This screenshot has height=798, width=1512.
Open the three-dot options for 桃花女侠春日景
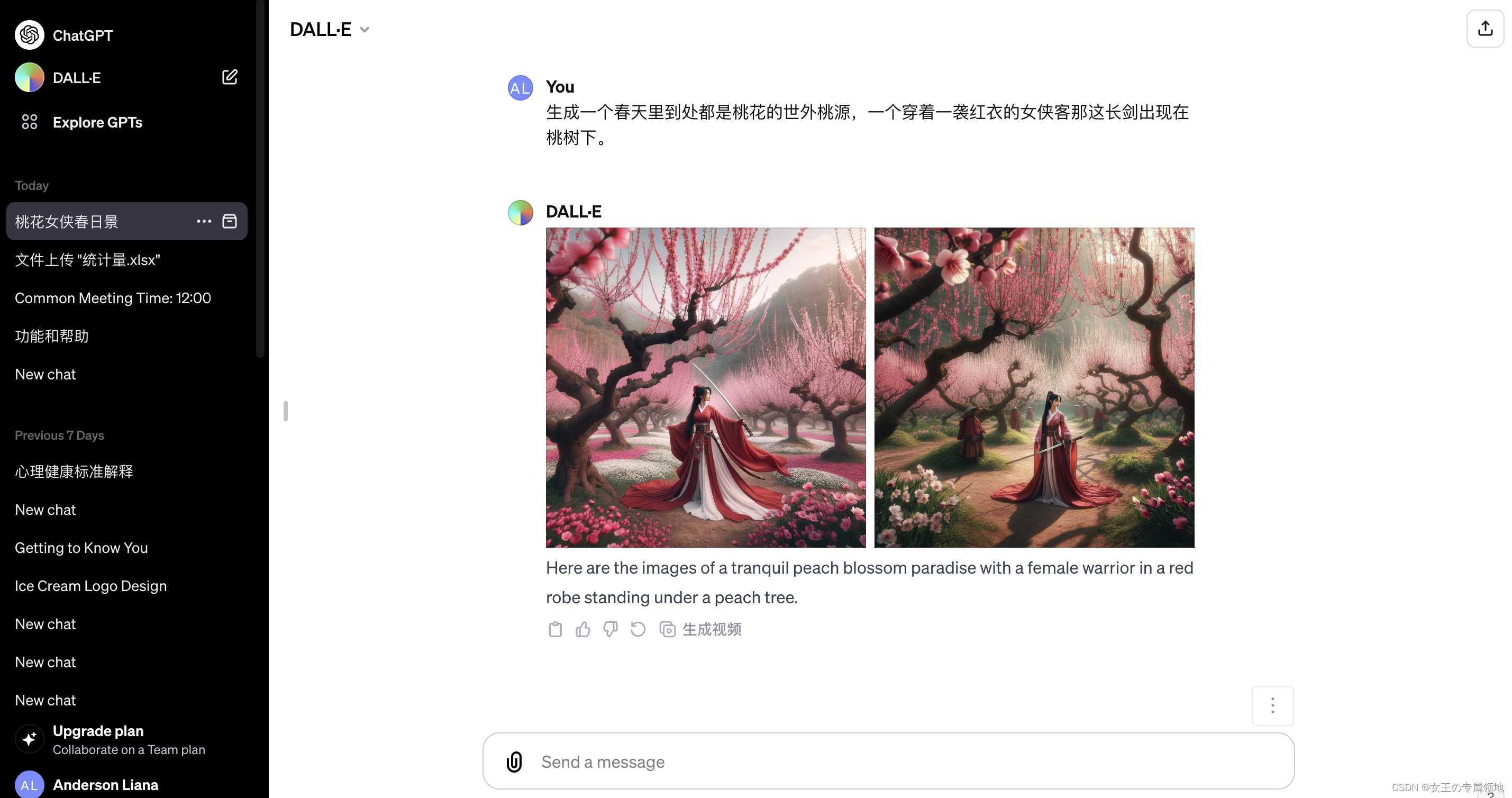point(204,221)
